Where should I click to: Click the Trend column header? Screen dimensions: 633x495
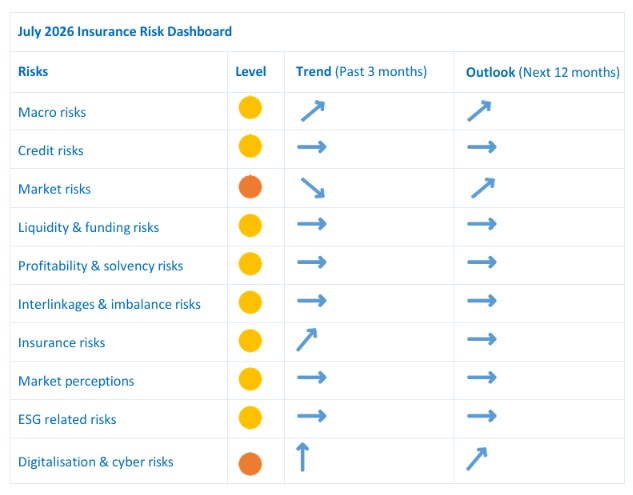pos(361,71)
